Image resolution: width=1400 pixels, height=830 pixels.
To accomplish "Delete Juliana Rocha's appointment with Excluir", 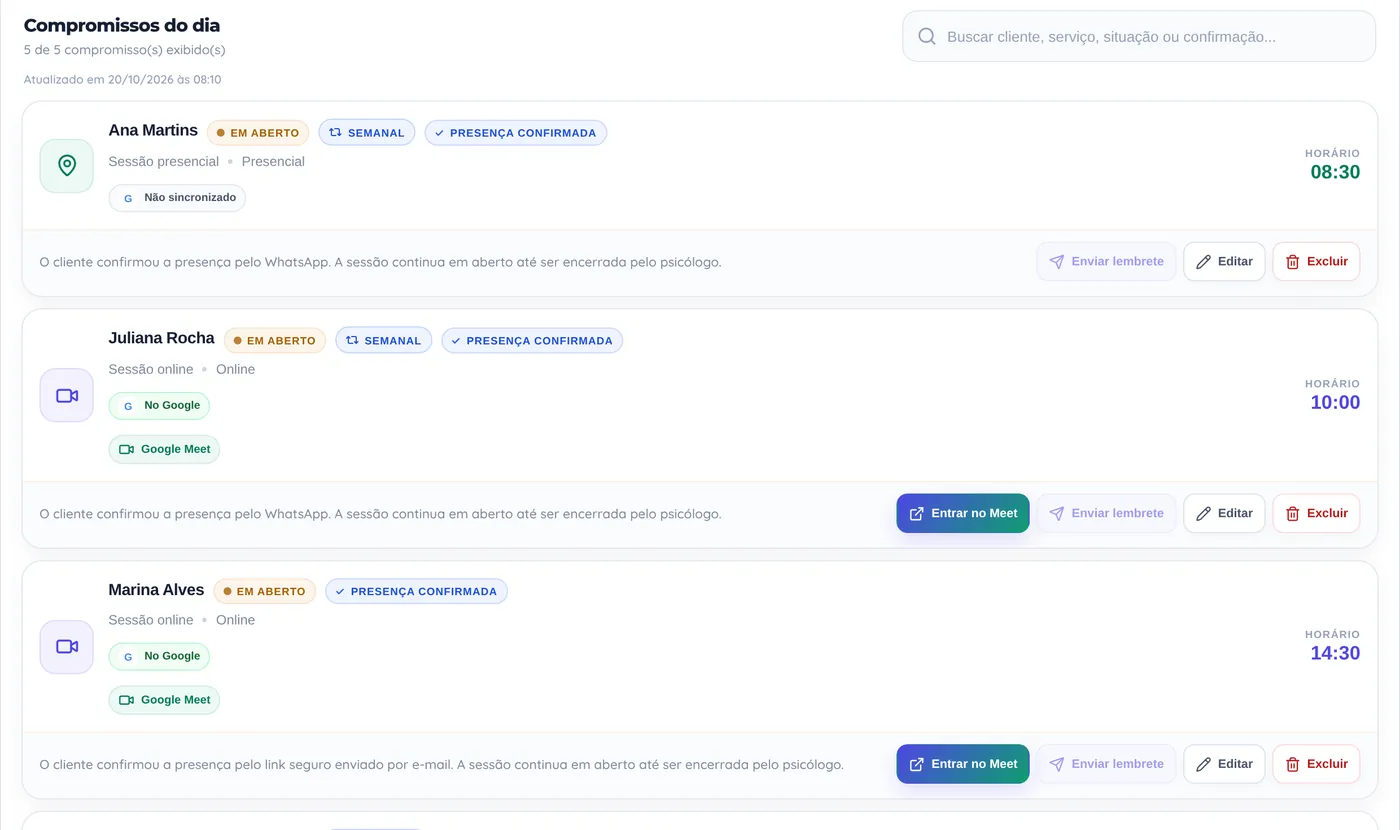I will 1316,513.
